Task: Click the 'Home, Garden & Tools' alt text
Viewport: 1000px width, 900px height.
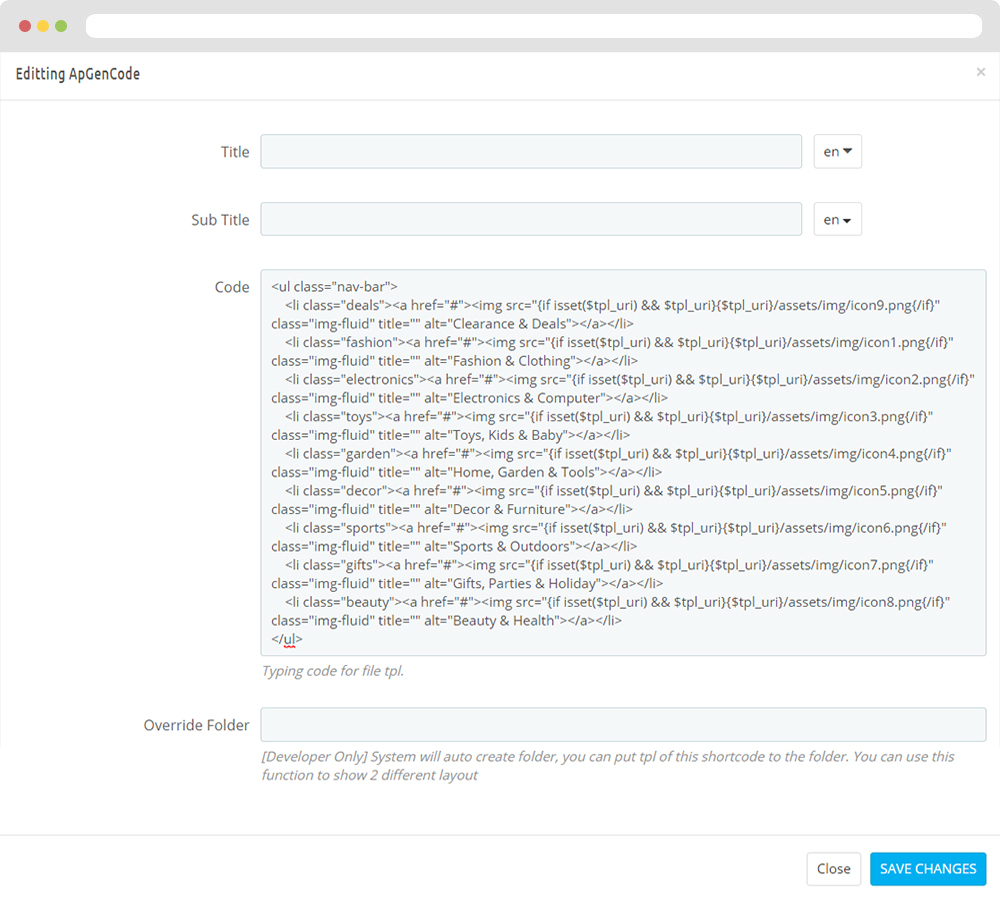Action: 524,472
